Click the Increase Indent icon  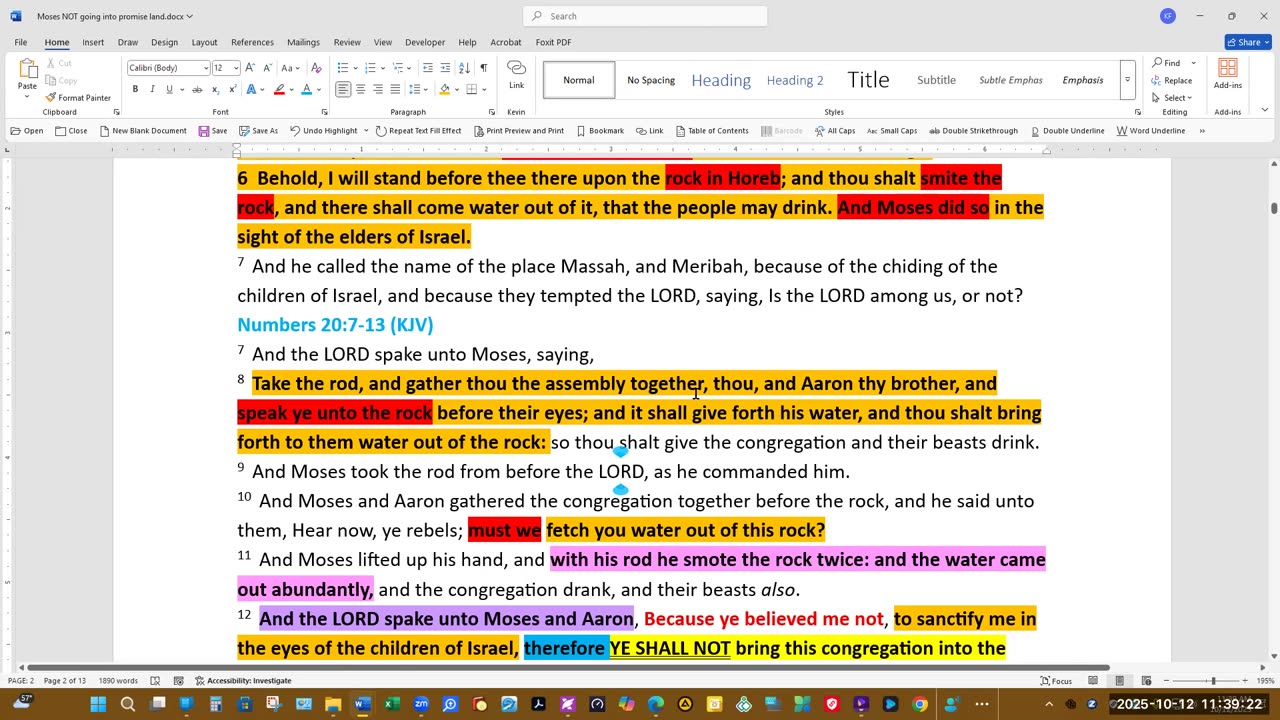click(x=445, y=68)
